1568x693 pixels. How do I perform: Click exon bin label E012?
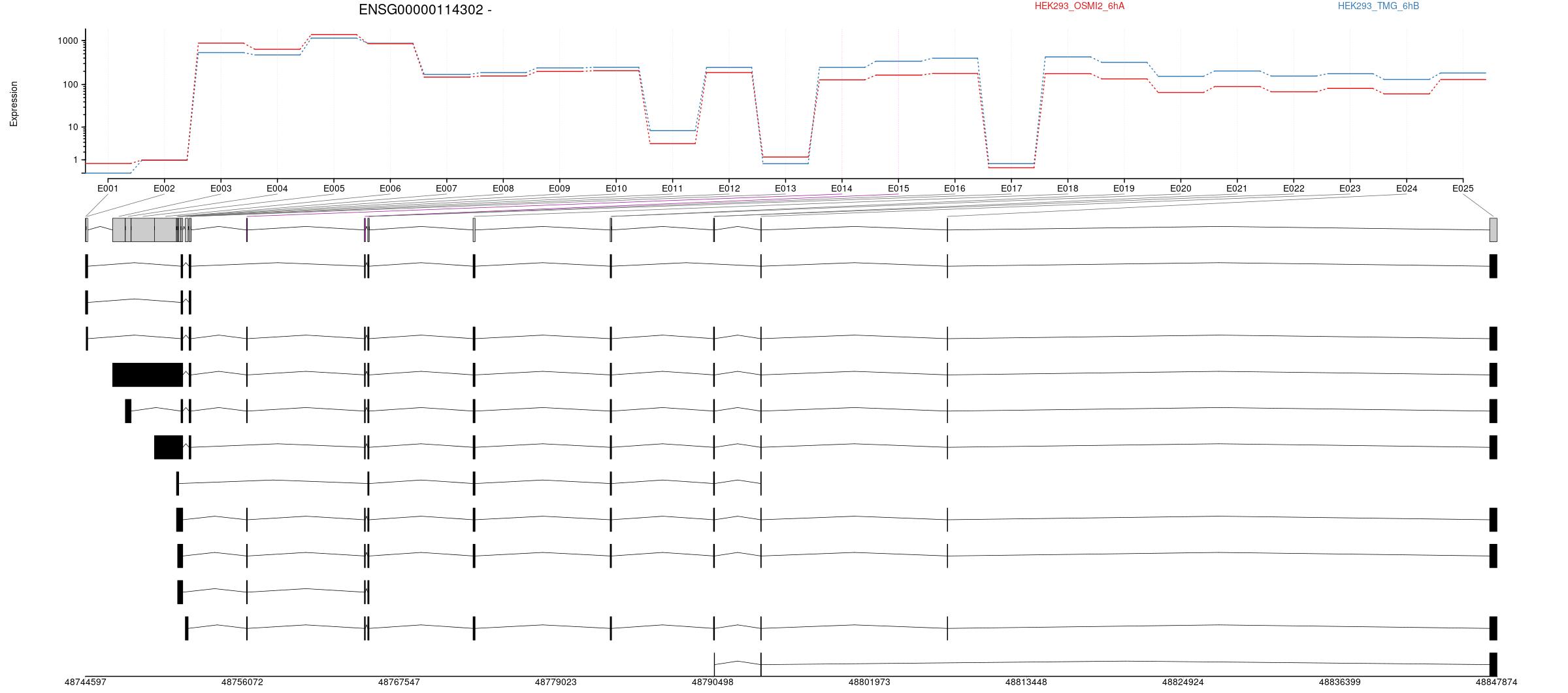(729, 189)
